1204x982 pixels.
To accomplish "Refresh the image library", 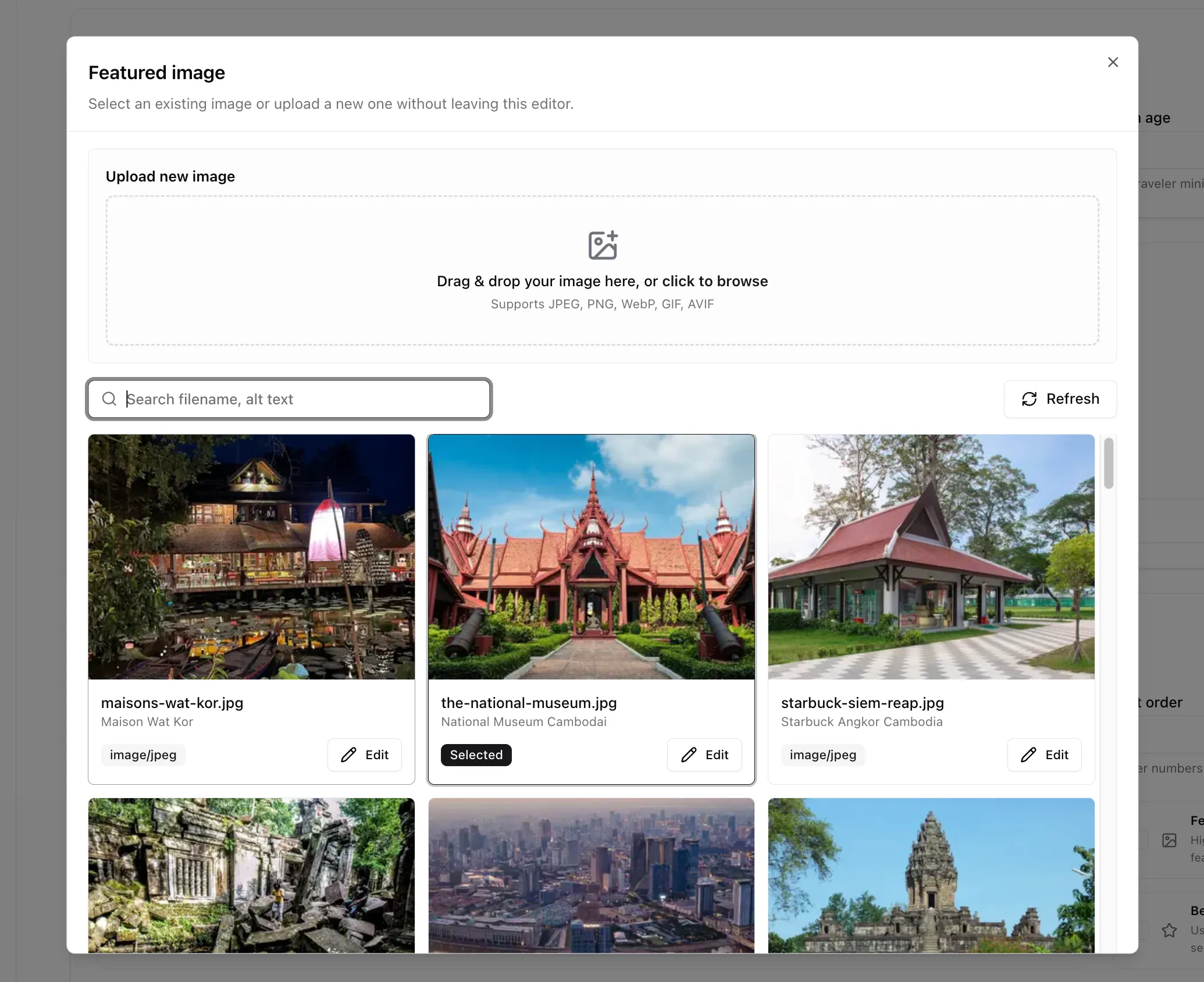I will (x=1060, y=399).
